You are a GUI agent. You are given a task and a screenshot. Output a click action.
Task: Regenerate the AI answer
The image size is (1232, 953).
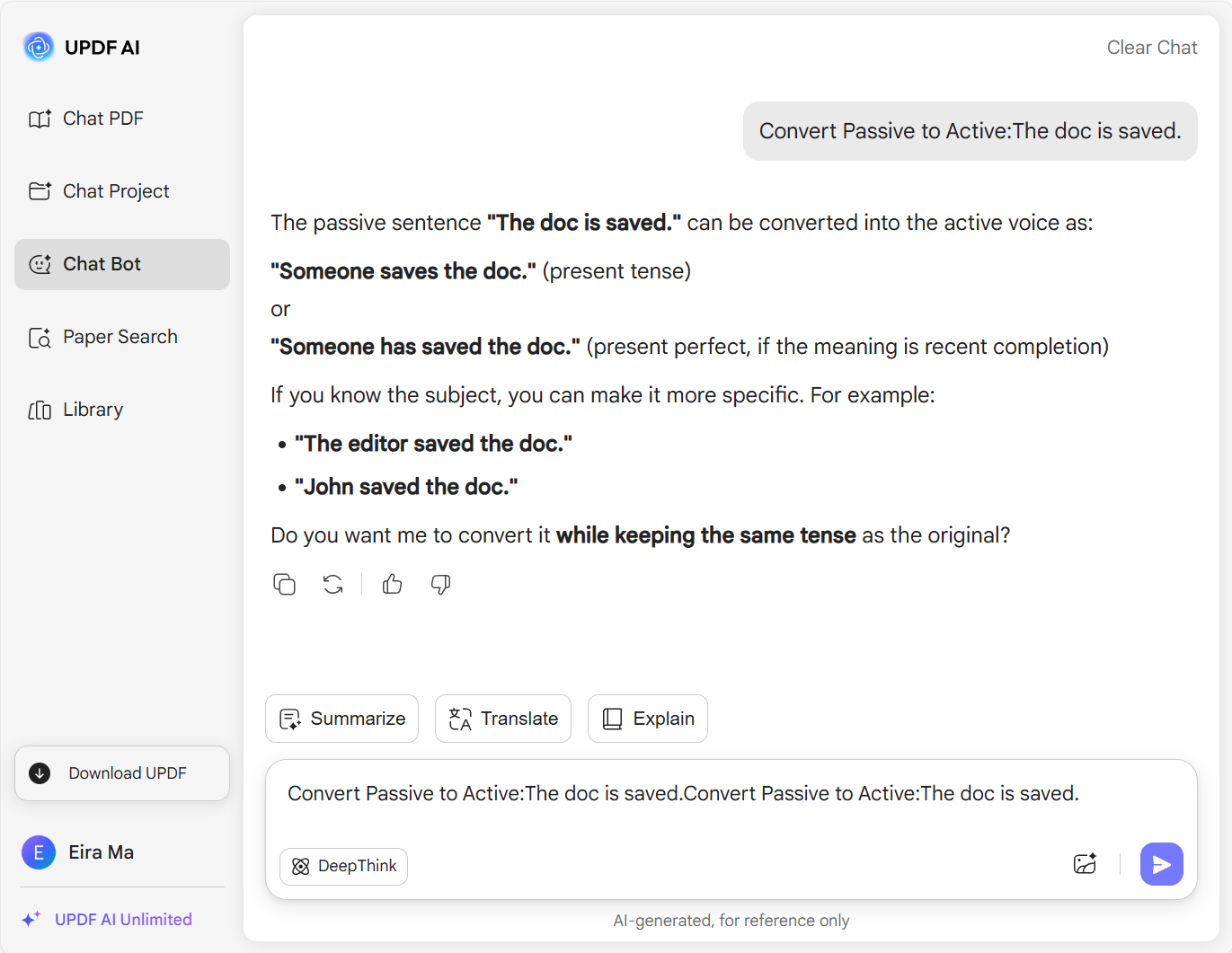[333, 585]
